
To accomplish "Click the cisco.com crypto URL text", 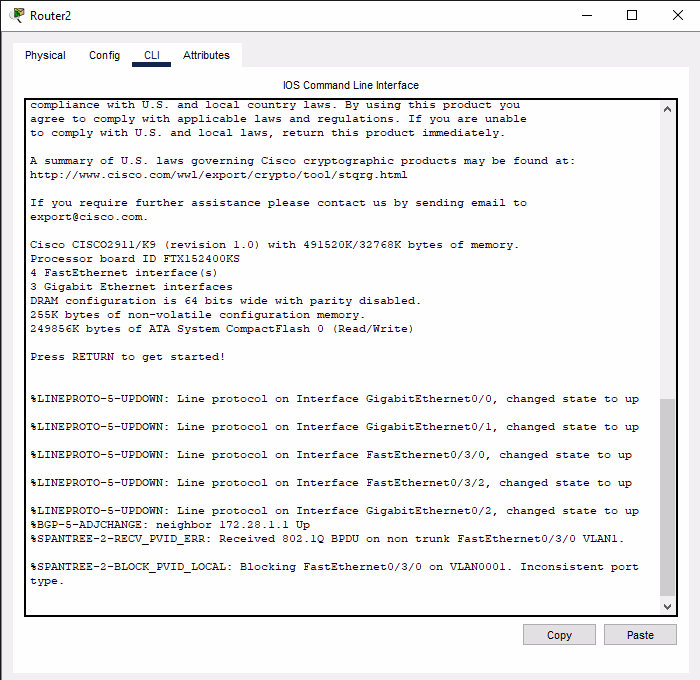I will click(219, 175).
